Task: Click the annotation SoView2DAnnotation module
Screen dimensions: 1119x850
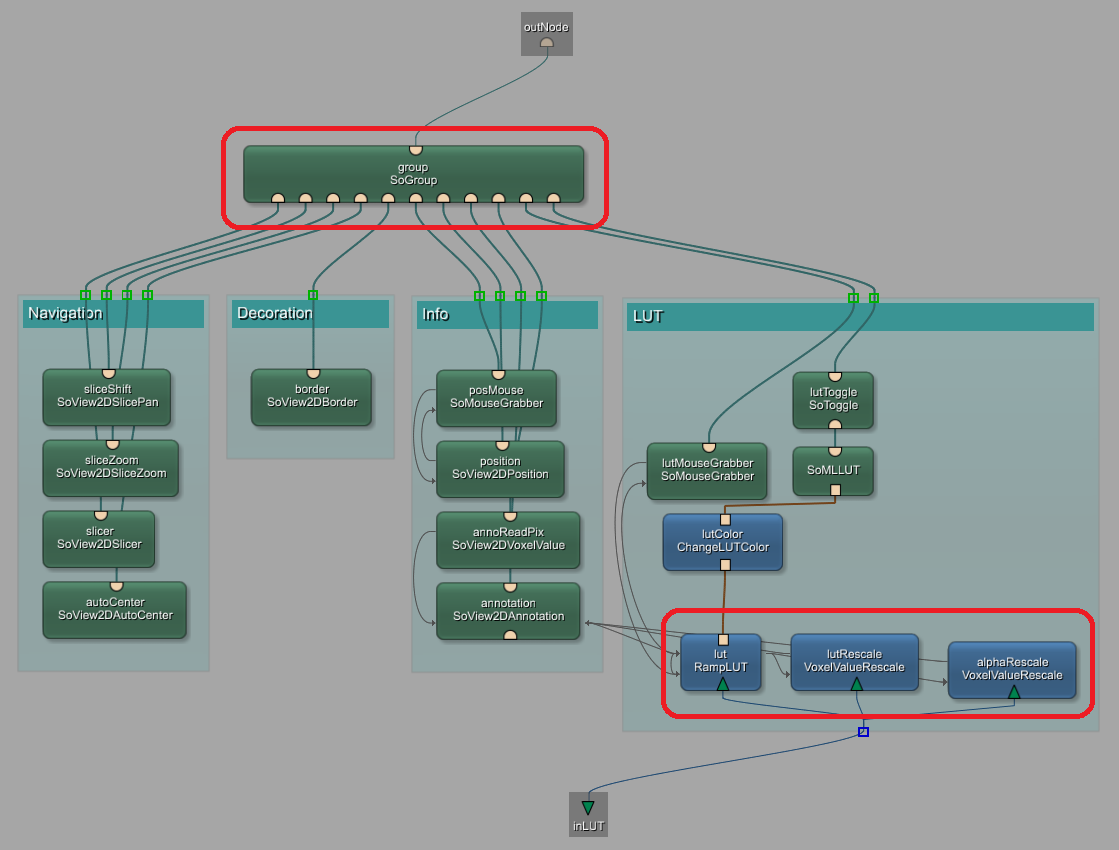Action: point(508,610)
